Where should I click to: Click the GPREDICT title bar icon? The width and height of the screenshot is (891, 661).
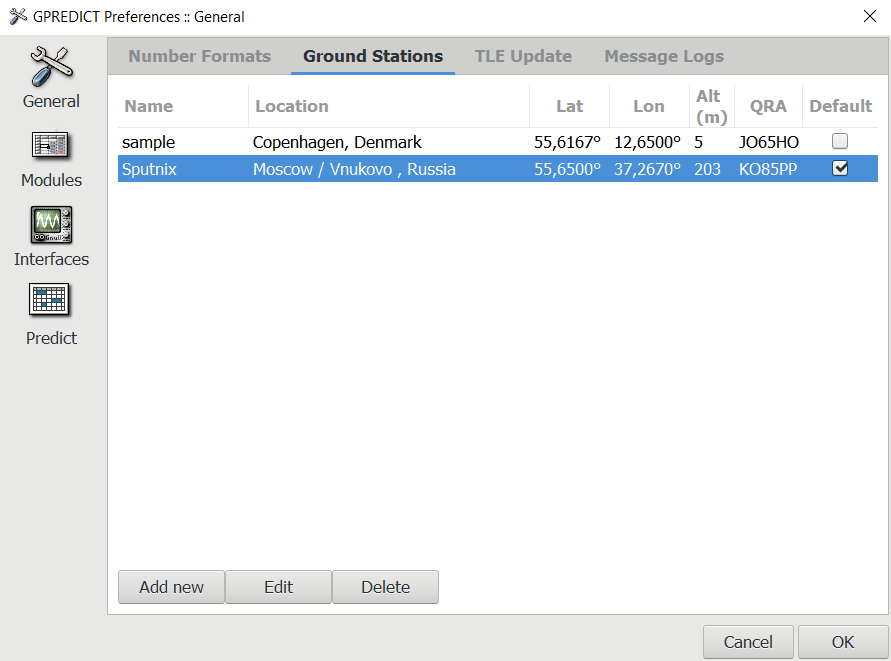coord(17,16)
